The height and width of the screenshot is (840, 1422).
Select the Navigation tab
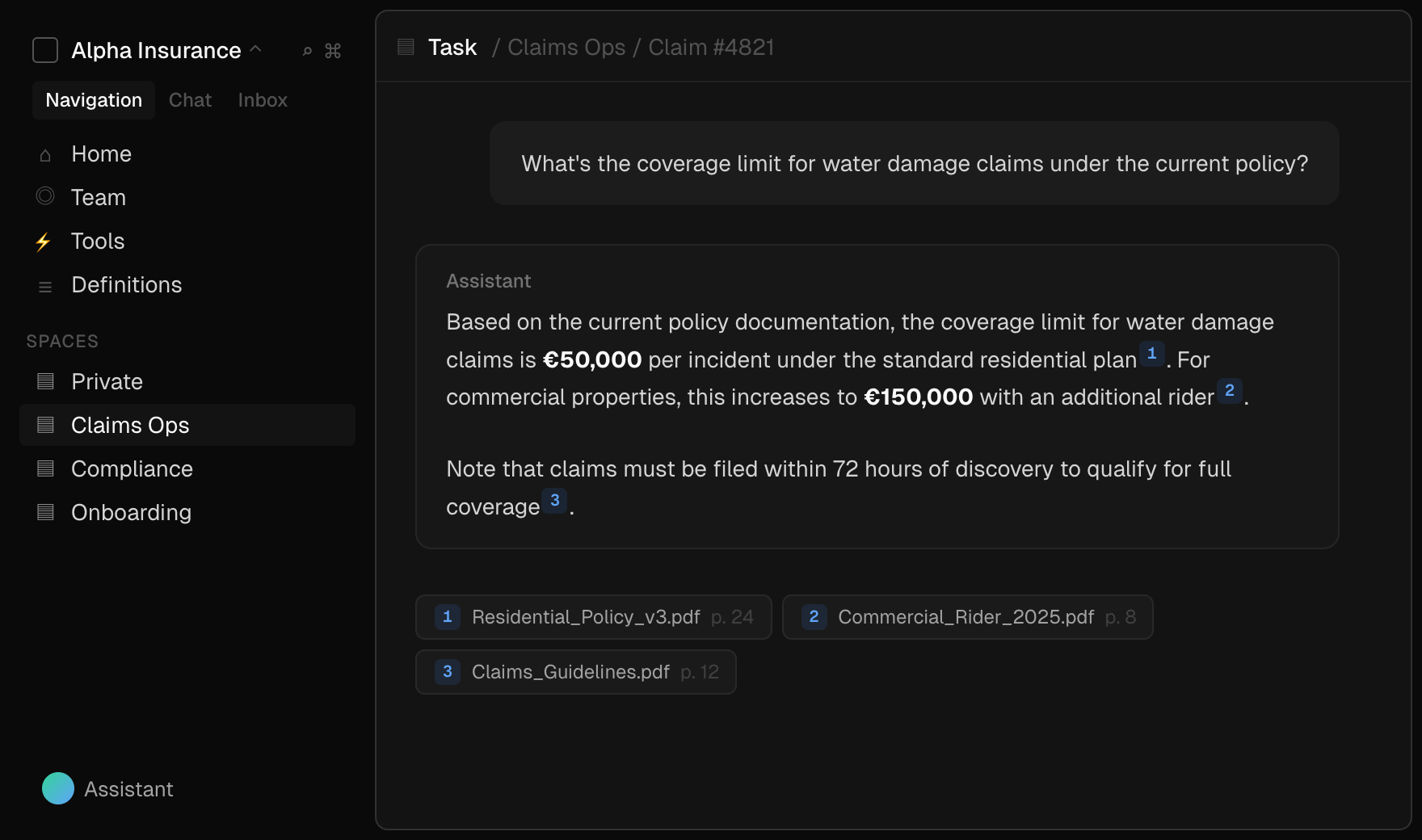coord(94,100)
